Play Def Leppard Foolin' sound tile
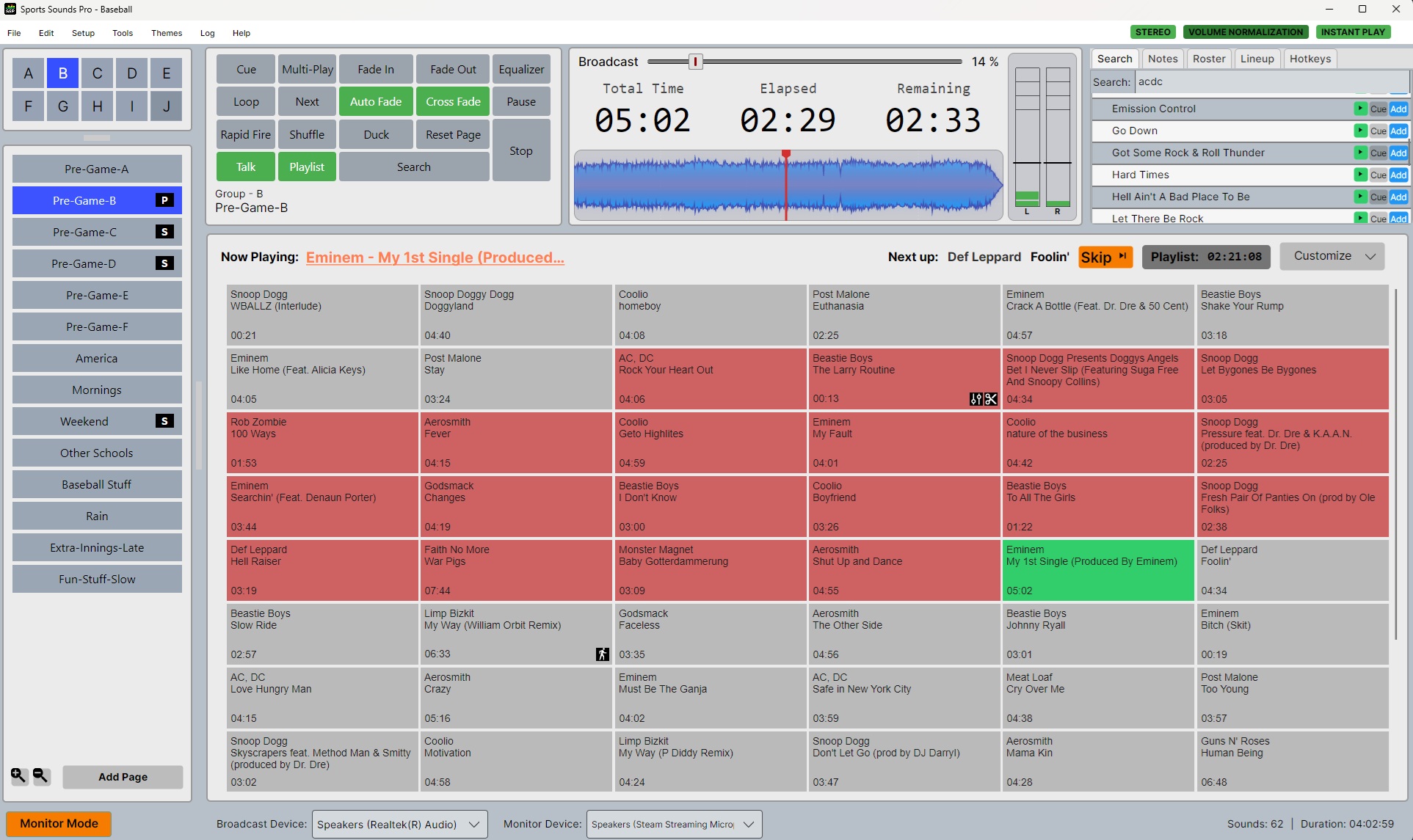1413x840 pixels. pos(1293,571)
